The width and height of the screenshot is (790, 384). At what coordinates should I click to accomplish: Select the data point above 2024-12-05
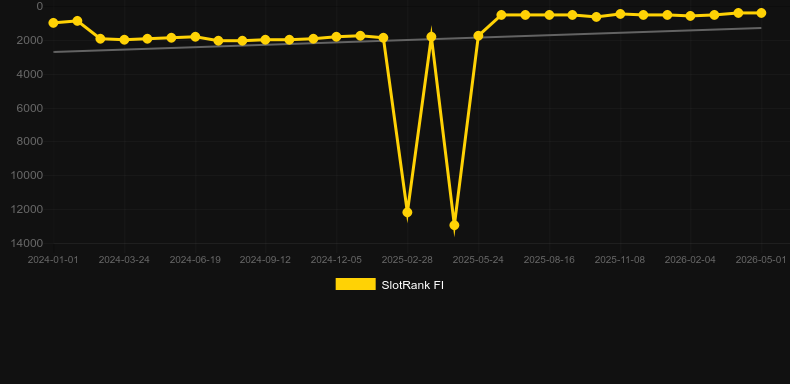[336, 37]
